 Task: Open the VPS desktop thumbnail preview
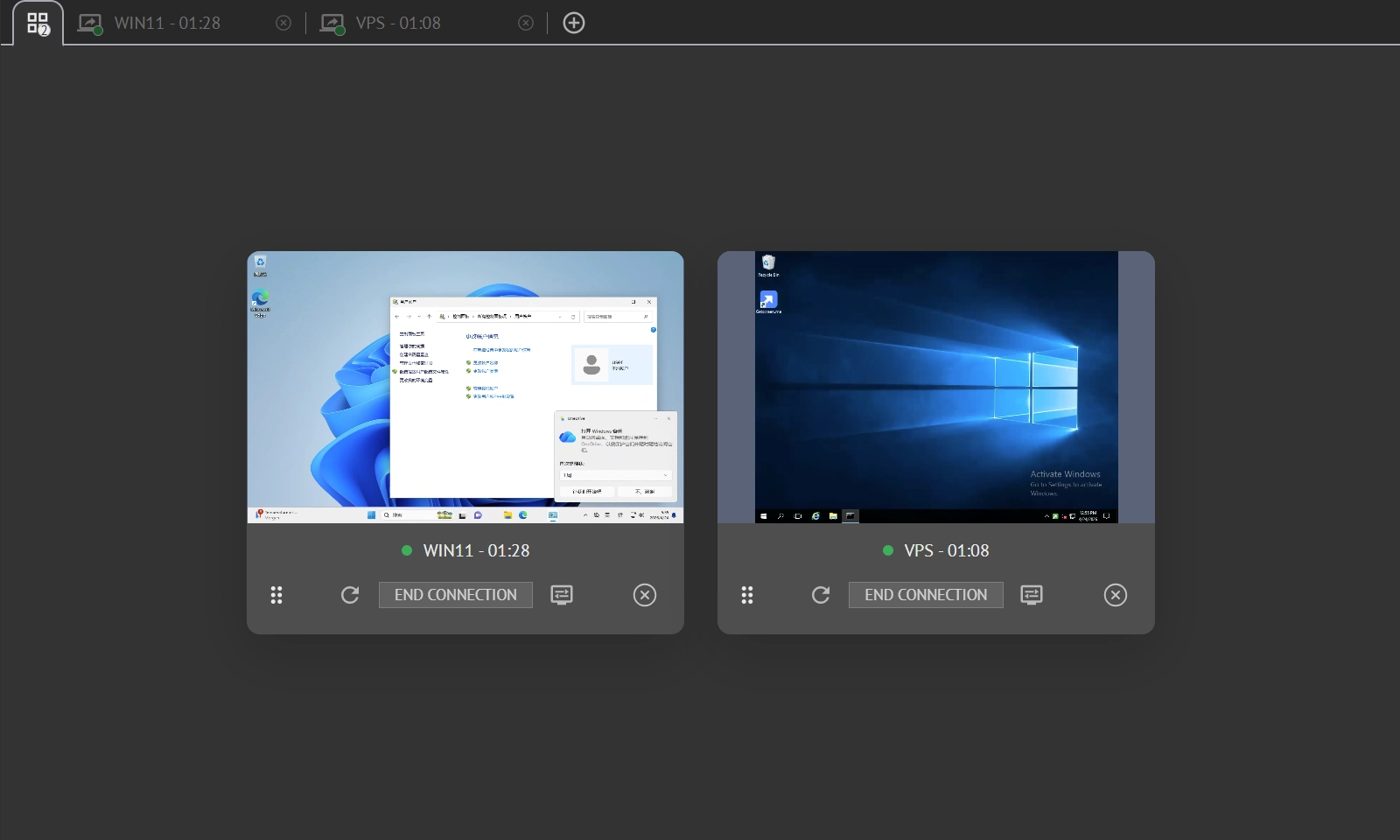(x=935, y=387)
